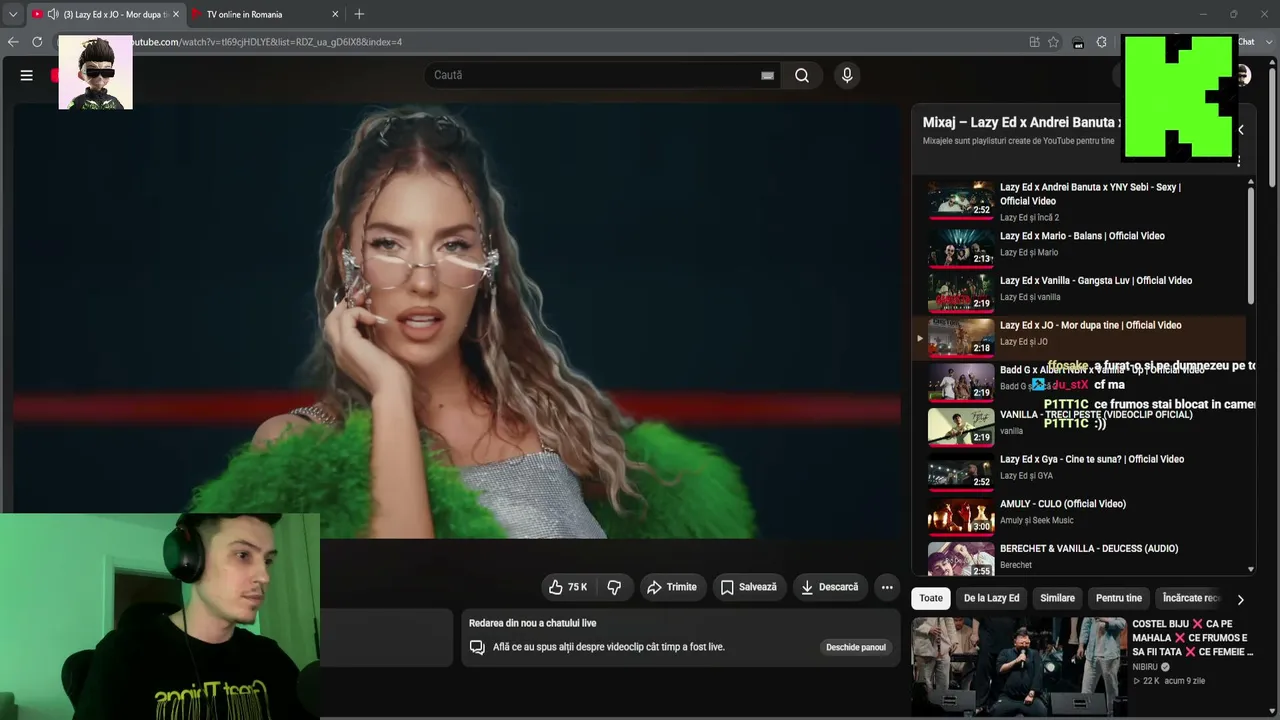Click the NIBIRU channel name
1280x720 pixels.
click(x=1145, y=667)
